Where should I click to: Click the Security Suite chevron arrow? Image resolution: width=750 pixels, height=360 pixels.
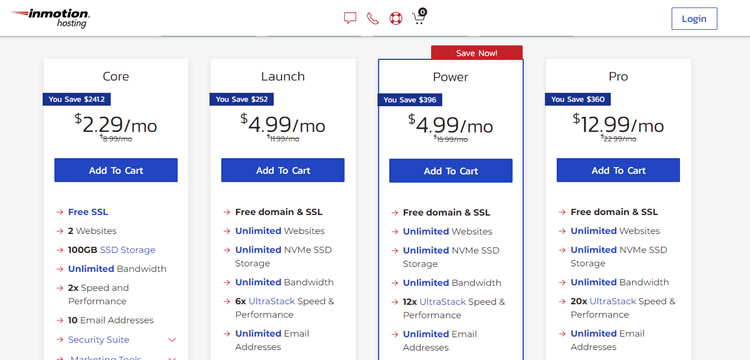(172, 340)
